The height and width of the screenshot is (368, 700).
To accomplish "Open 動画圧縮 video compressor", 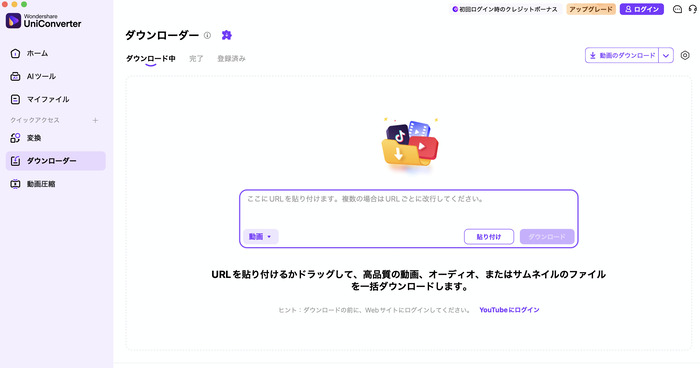I will [x=56, y=184].
